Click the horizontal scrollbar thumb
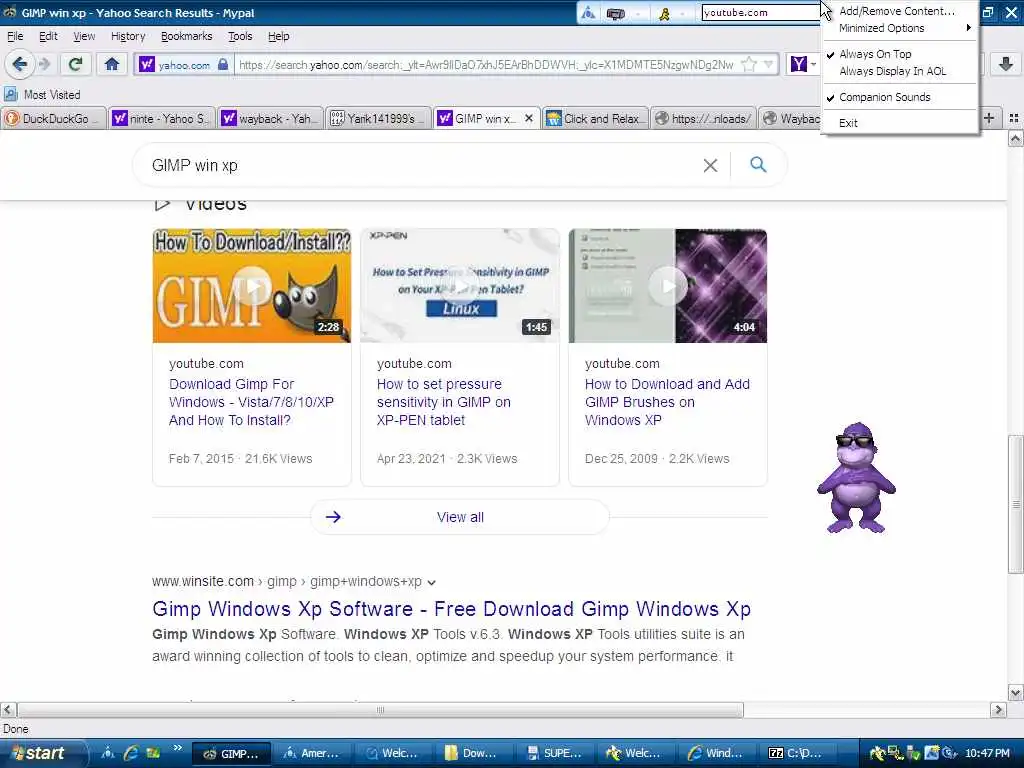The height and width of the screenshot is (768, 1024). (x=380, y=710)
